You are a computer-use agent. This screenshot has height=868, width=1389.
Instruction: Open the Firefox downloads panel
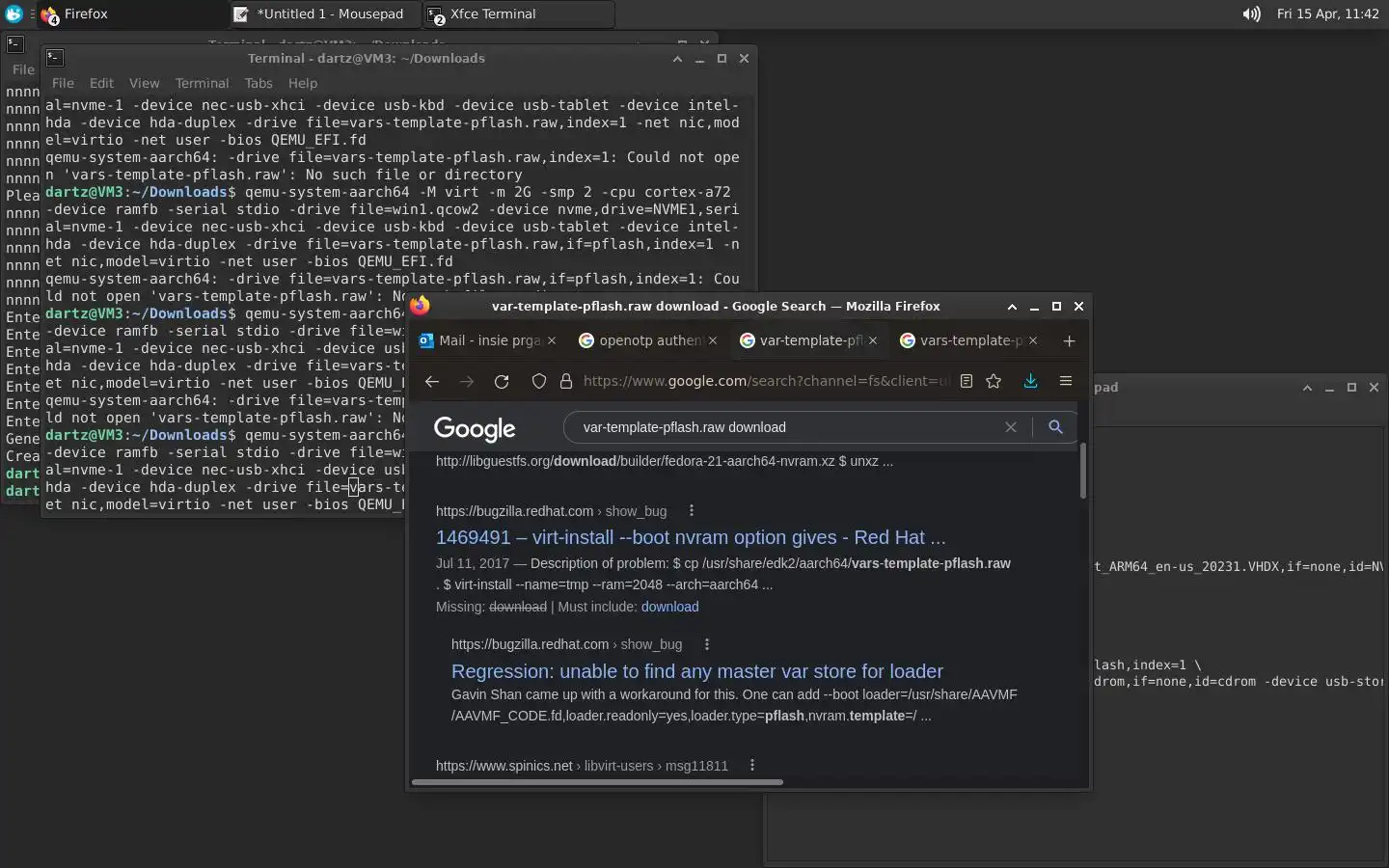point(1030,381)
